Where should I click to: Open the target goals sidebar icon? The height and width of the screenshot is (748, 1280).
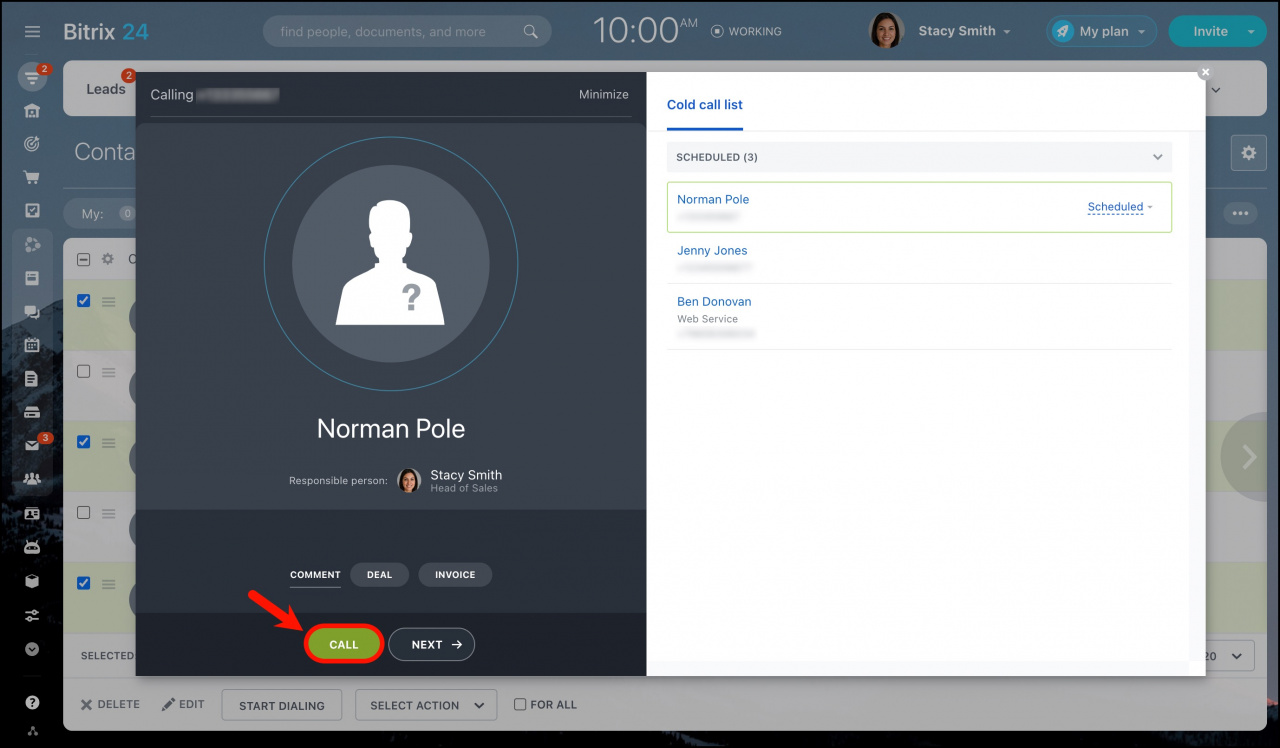point(32,144)
